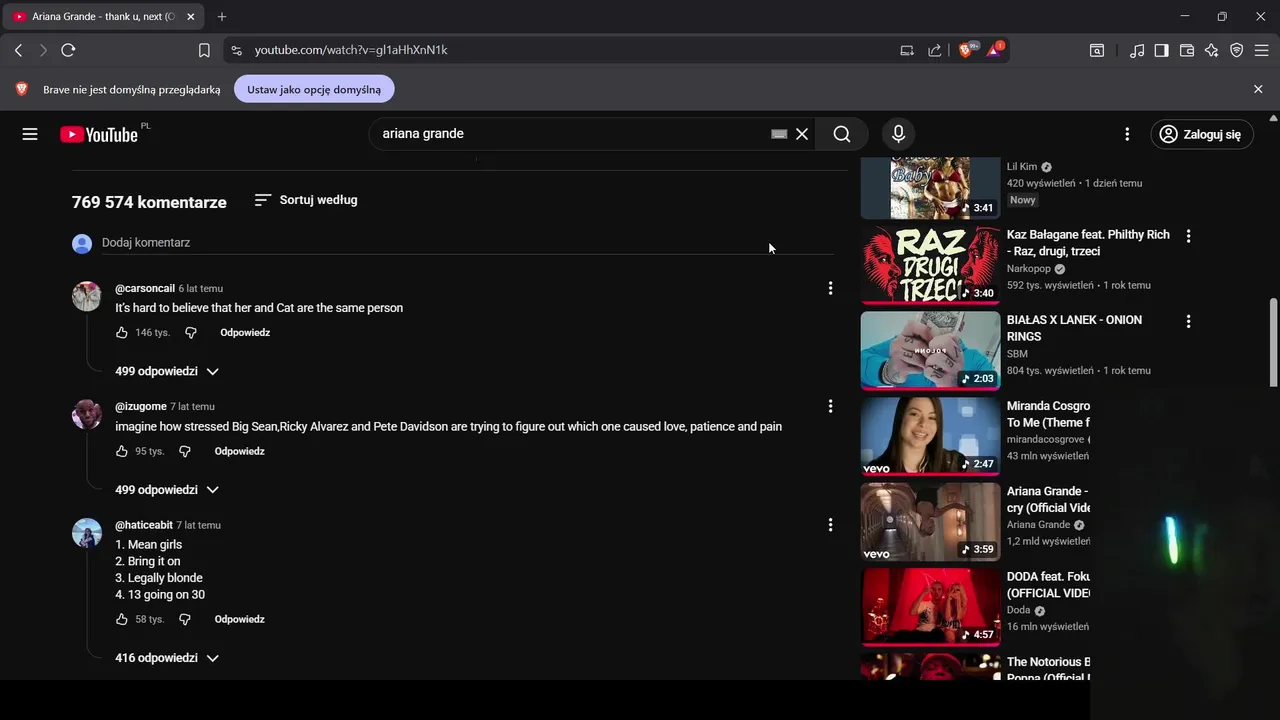Clear the search query with X

[x=802, y=134]
